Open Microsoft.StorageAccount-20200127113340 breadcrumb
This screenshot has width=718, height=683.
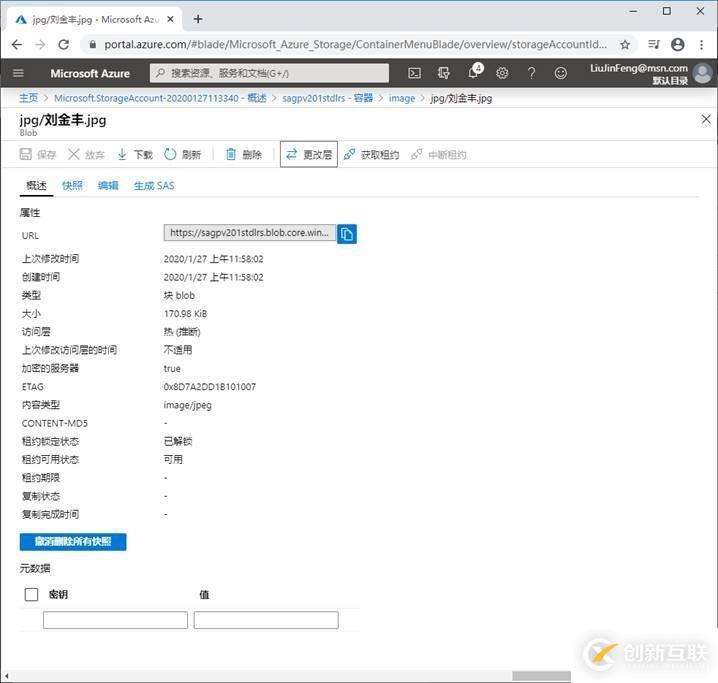(160, 98)
